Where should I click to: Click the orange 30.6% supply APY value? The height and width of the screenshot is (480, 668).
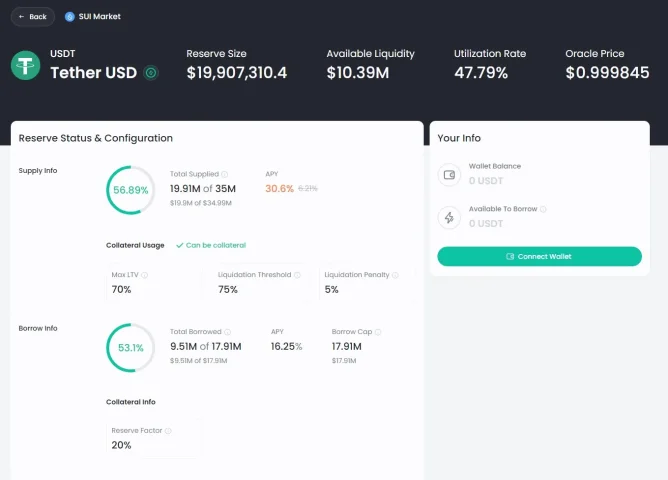pyautogui.click(x=279, y=189)
